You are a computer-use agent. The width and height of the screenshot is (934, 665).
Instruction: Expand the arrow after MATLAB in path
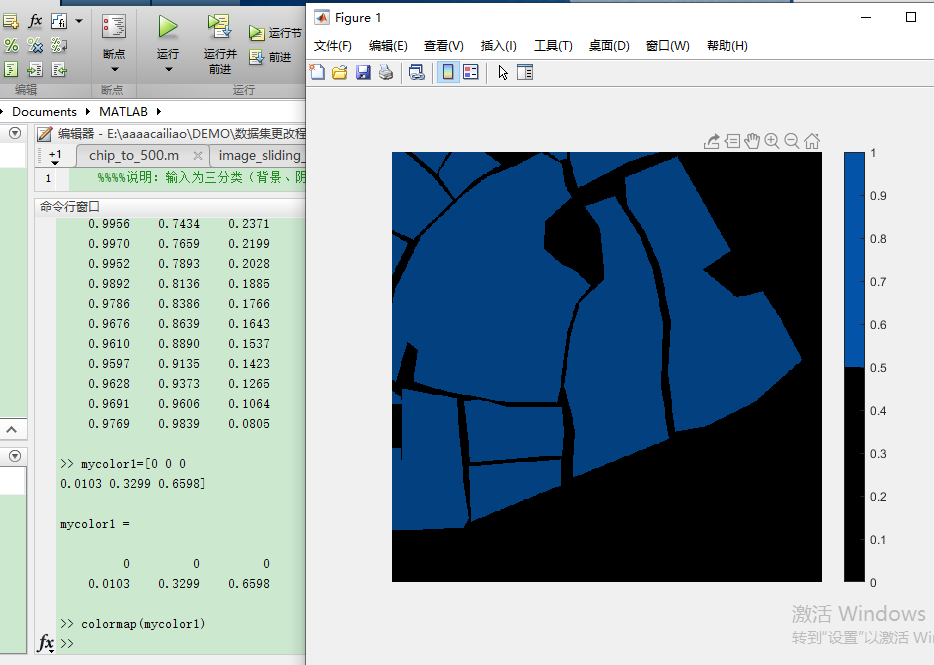click(x=158, y=111)
